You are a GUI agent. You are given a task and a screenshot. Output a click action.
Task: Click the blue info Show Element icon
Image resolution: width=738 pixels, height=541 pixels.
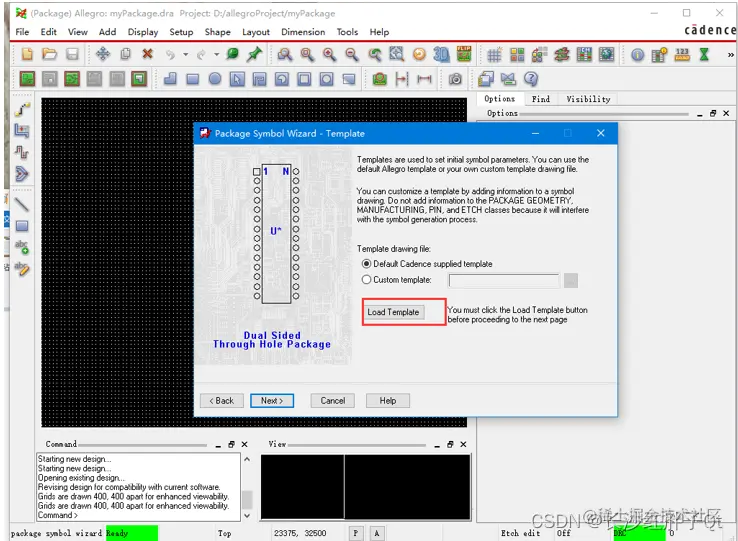[x=638, y=55]
